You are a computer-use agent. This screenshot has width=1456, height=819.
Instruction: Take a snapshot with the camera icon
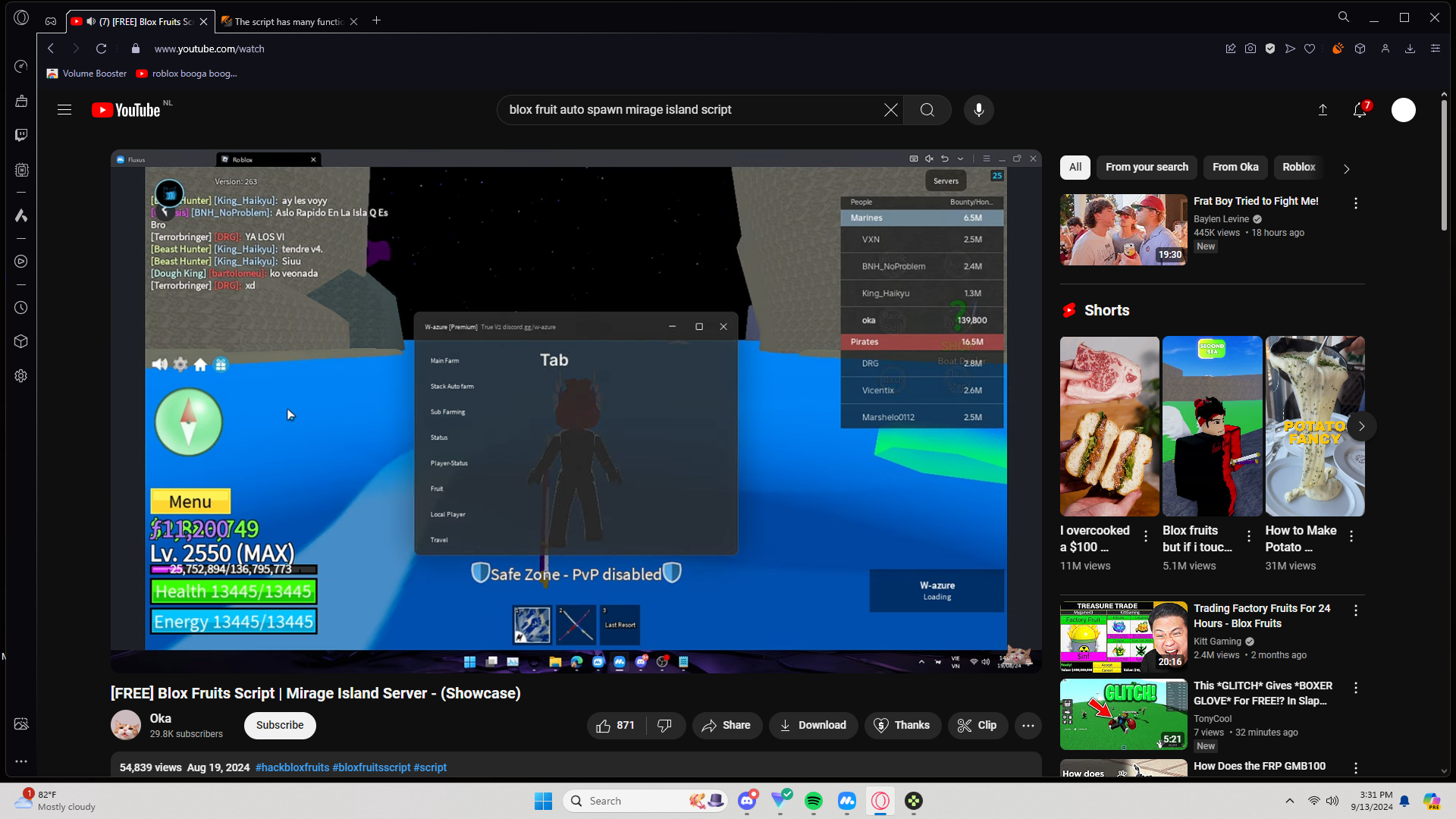pos(1250,49)
